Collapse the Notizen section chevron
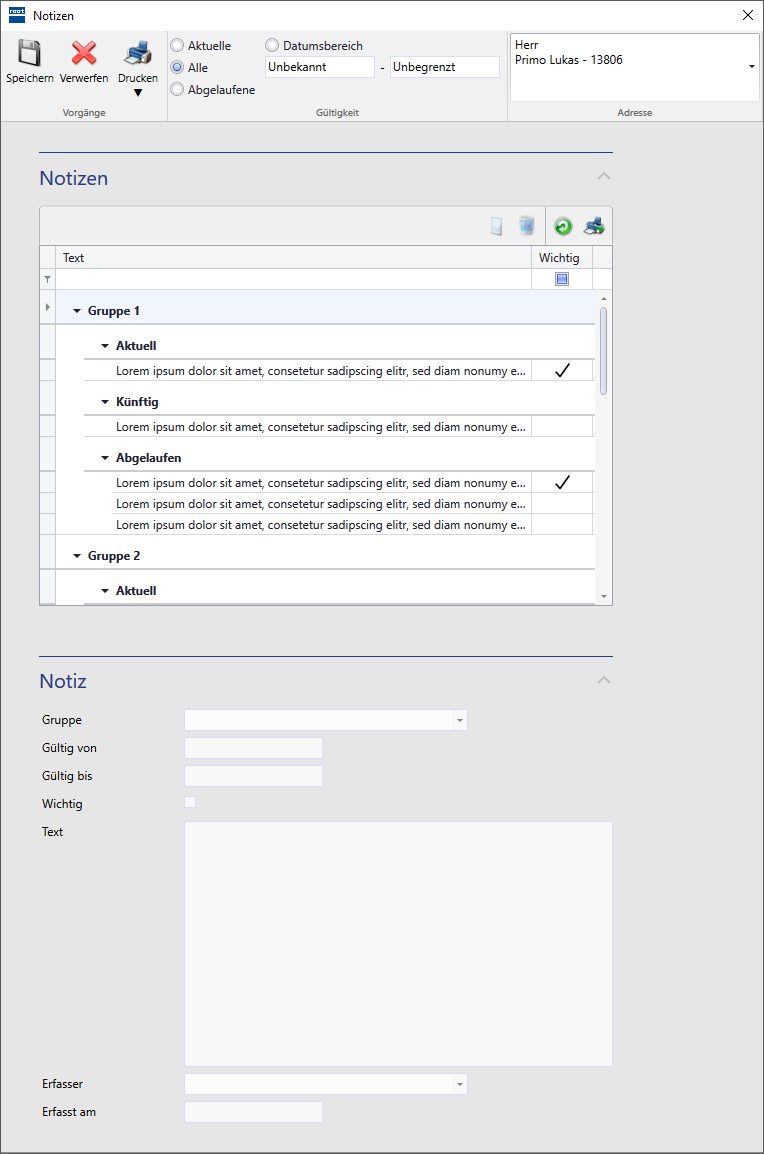This screenshot has height=1154, width=764. coord(604,177)
